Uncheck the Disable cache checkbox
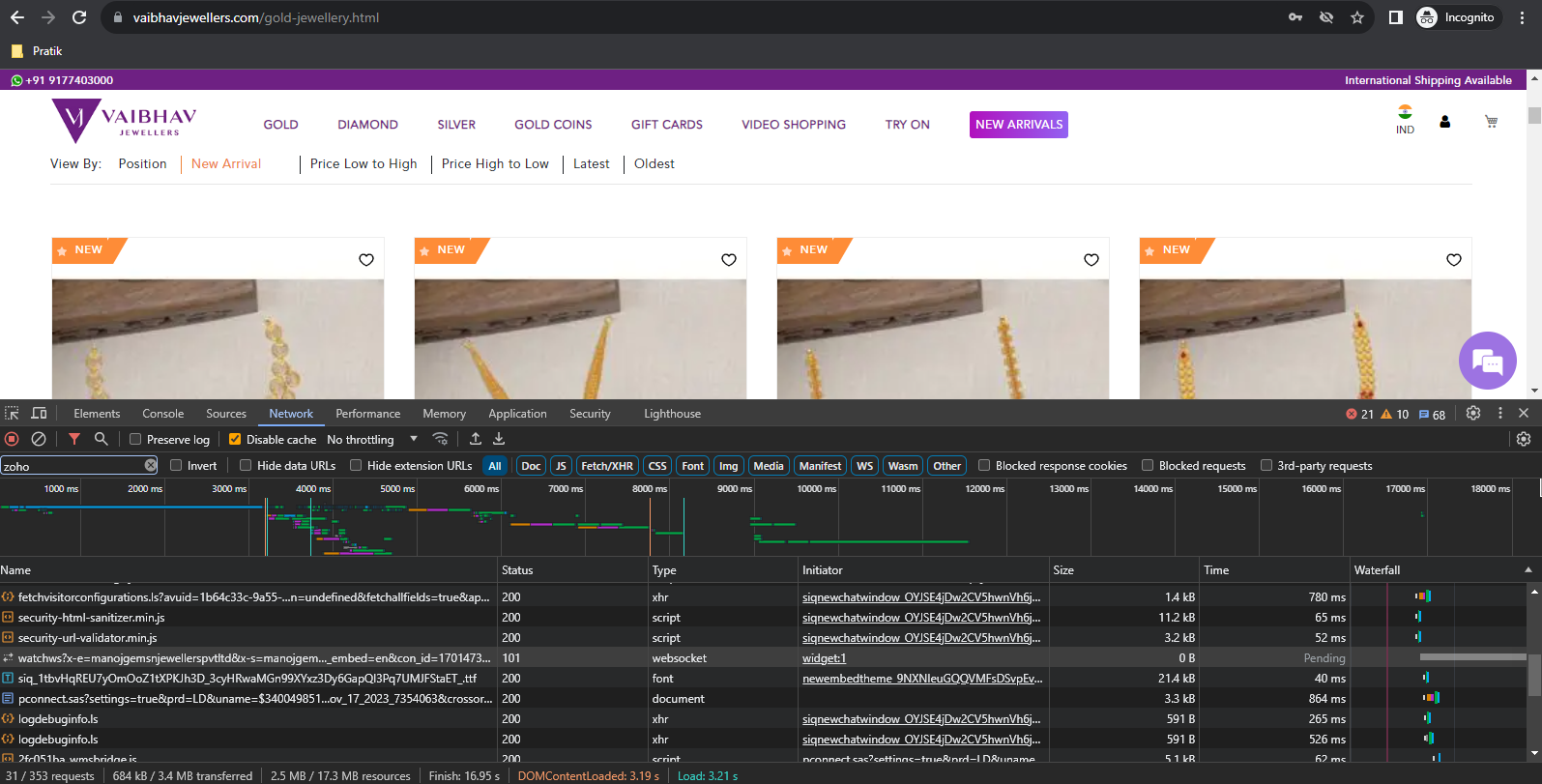This screenshot has height=784, width=1542. (235, 439)
